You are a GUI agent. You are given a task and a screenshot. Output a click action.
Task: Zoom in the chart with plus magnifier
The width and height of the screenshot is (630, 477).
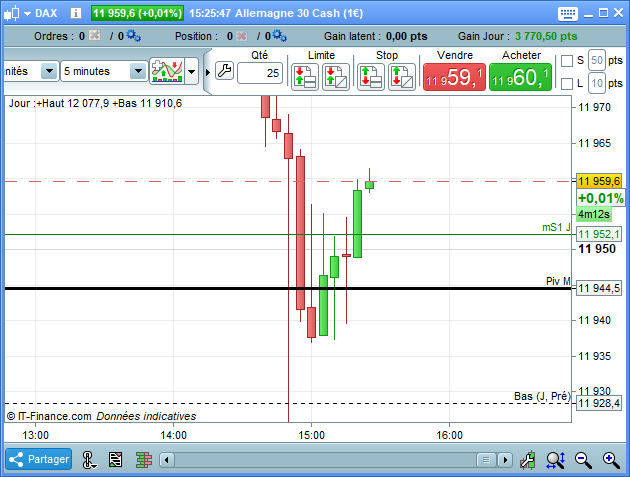[x=611, y=460]
